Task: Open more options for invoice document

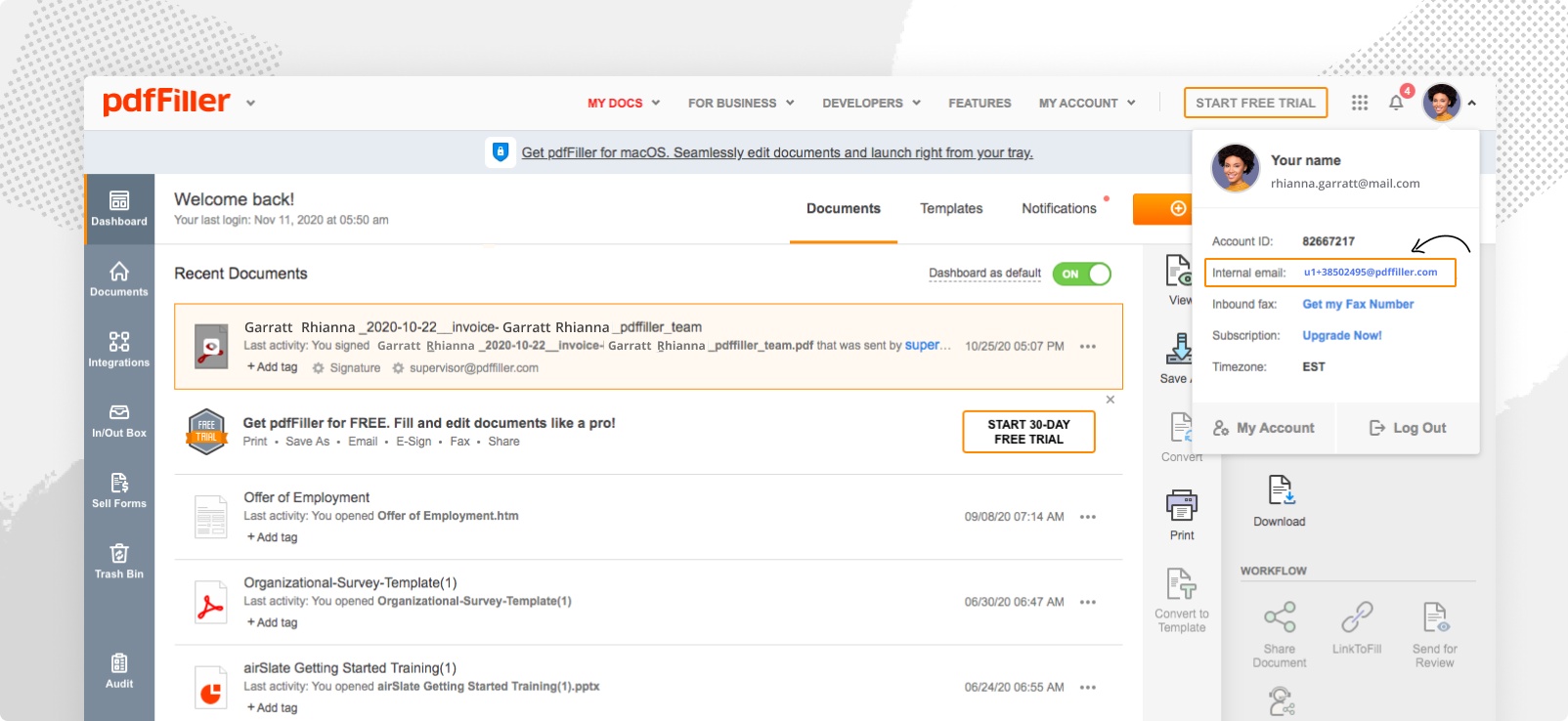Action: [x=1088, y=347]
